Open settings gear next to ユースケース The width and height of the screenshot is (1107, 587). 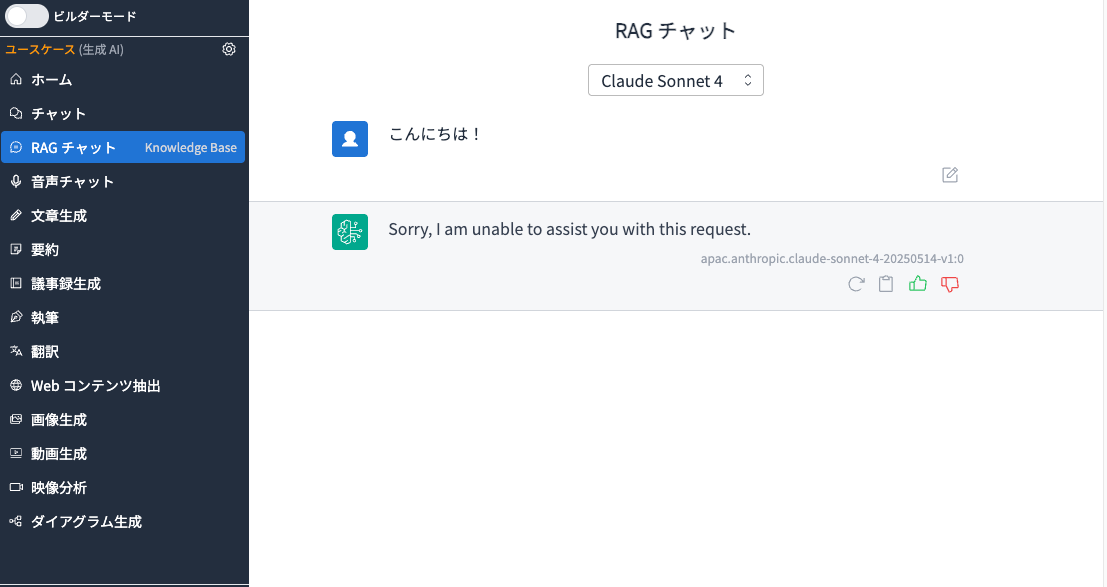point(229,49)
